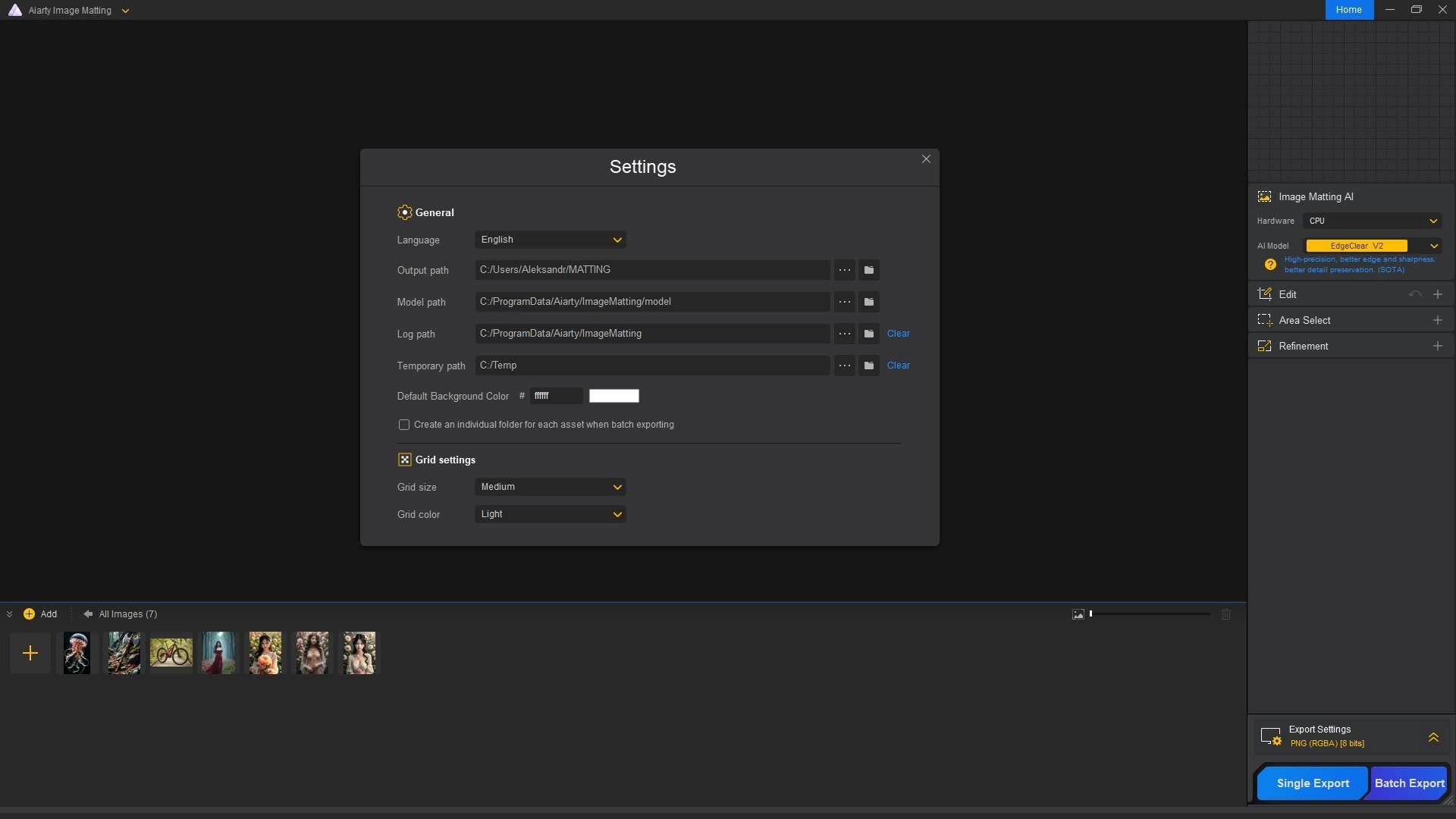Viewport: 1456px width, 819px height.
Task: Open Hardware dropdown set to CPU
Action: point(1373,221)
